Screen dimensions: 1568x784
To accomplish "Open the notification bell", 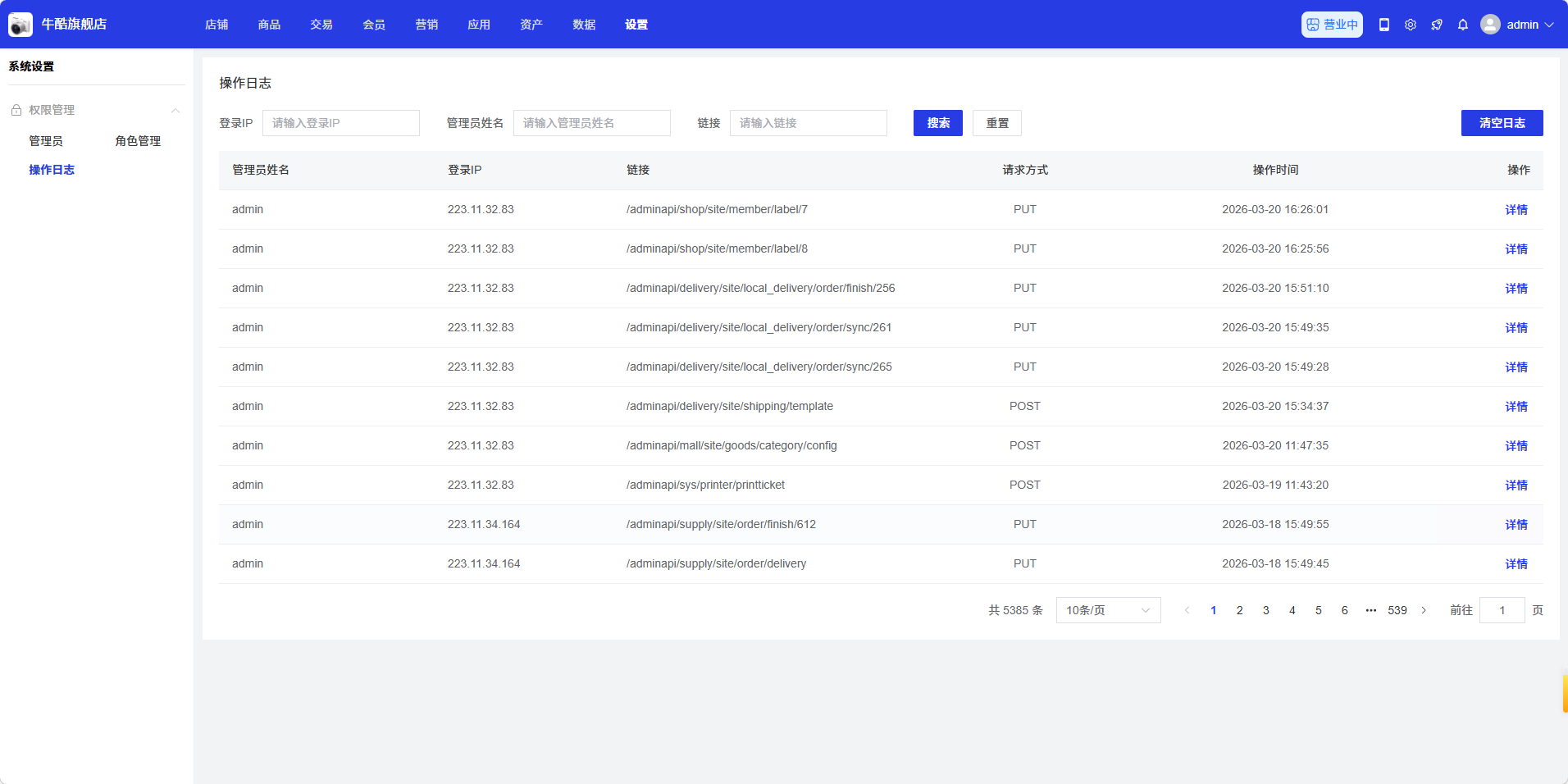I will (1463, 25).
